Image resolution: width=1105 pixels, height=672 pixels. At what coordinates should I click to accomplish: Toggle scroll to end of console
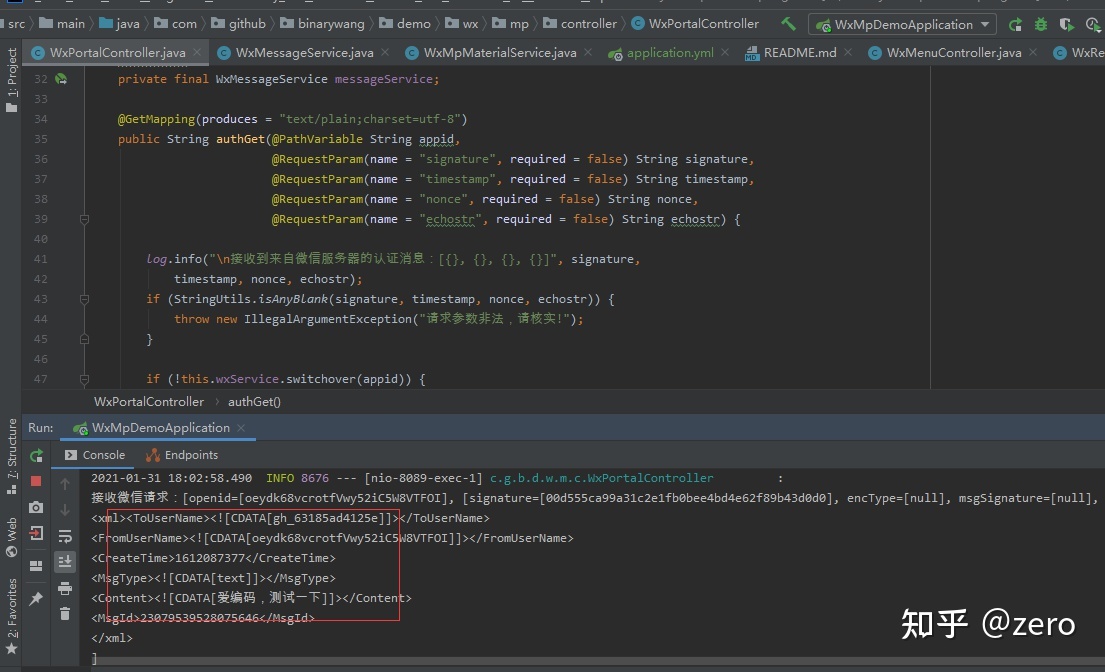[x=65, y=561]
